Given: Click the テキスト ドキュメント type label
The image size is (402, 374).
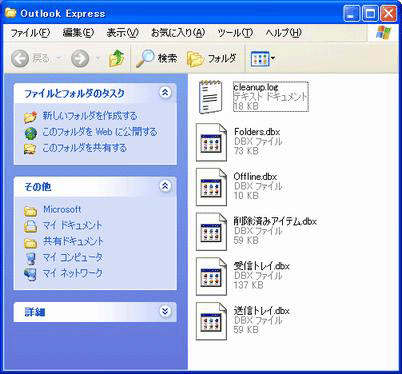Looking at the screenshot, I should pos(270,96).
